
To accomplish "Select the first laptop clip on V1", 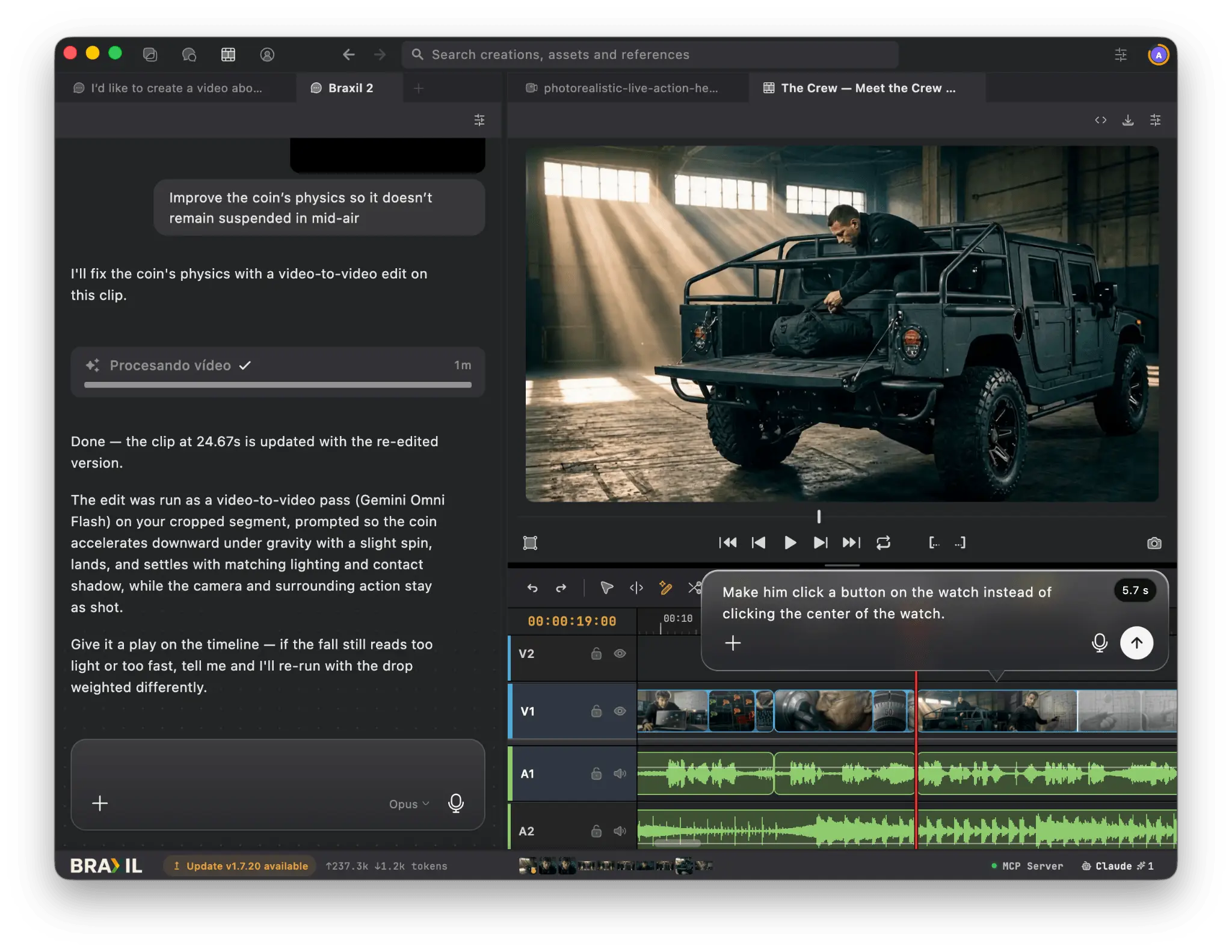I will tap(673, 711).
